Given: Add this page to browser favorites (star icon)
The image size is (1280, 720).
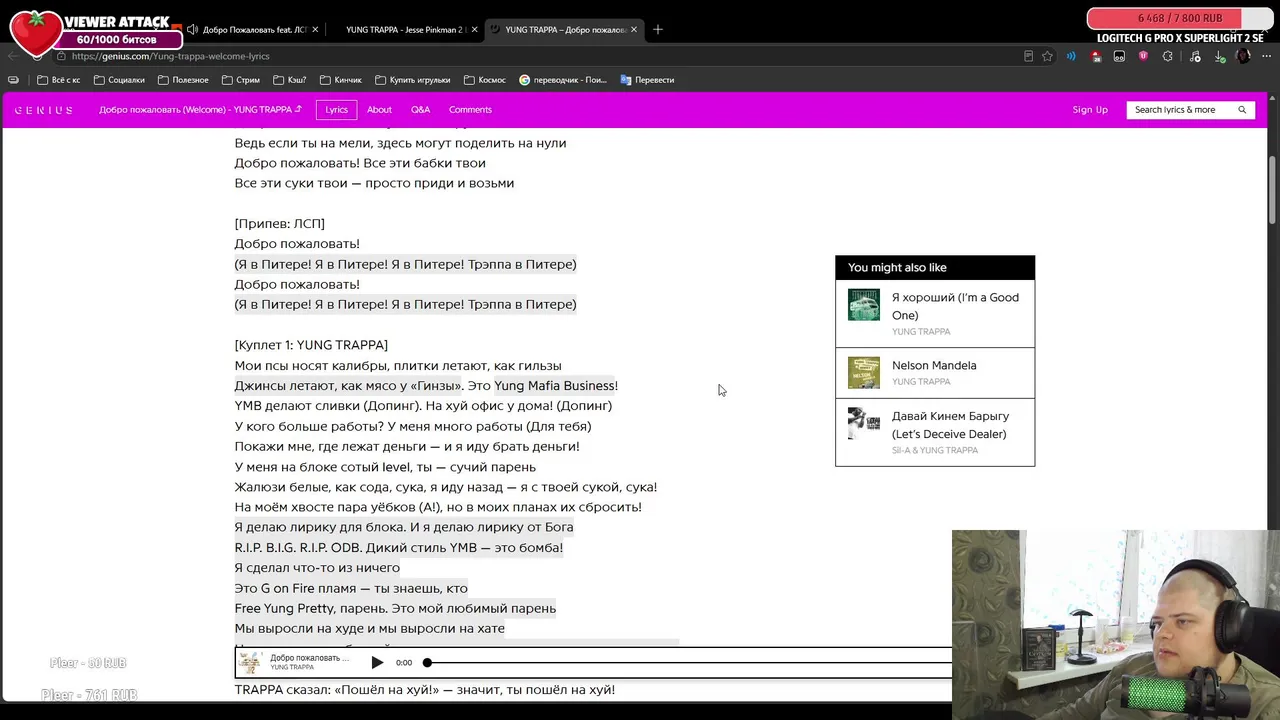Looking at the screenshot, I should pyautogui.click(x=1047, y=56).
